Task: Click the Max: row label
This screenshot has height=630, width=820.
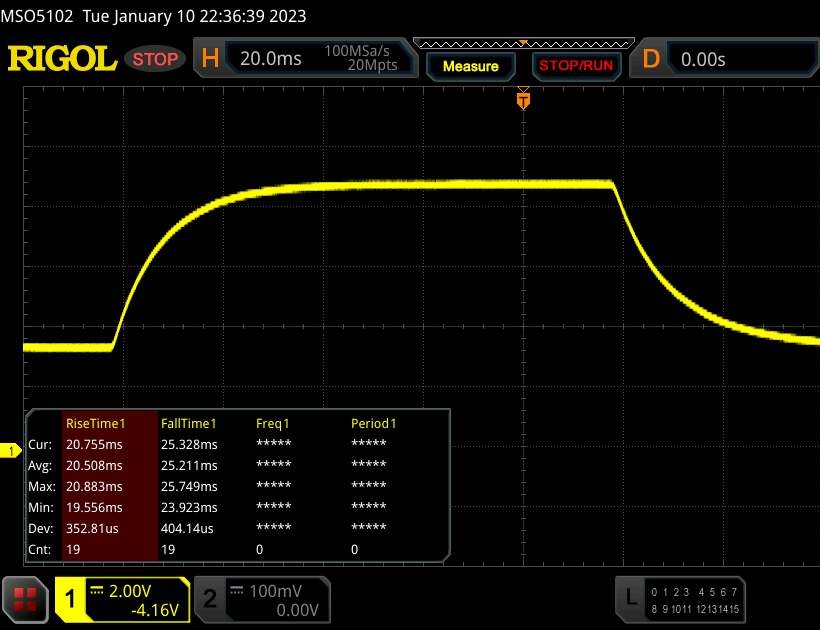Action: [x=42, y=486]
